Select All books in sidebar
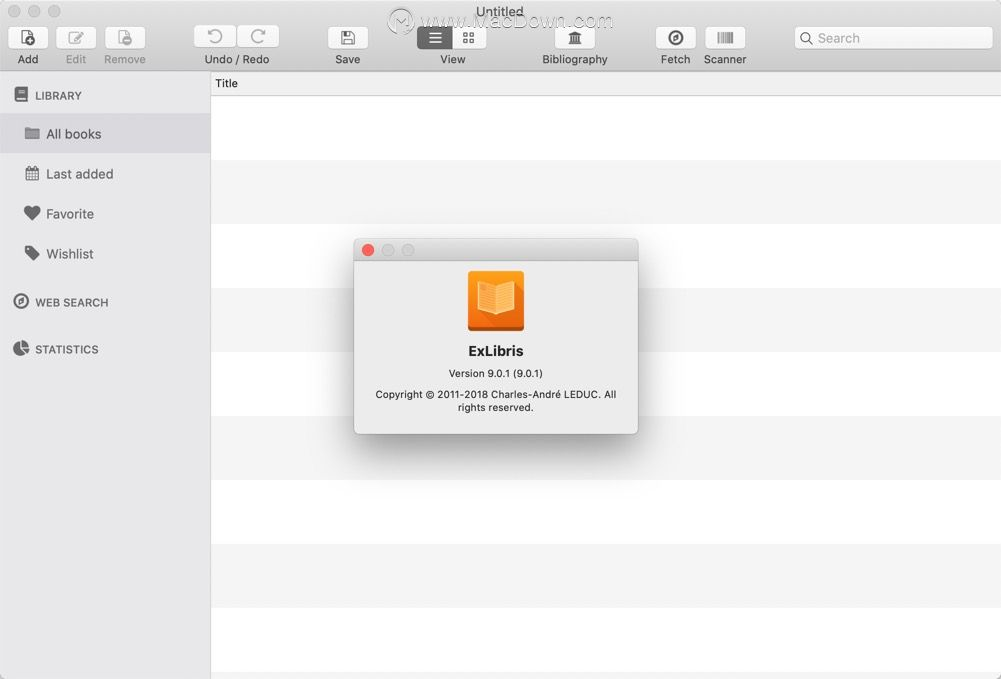This screenshot has width=1001, height=679. coord(105,134)
